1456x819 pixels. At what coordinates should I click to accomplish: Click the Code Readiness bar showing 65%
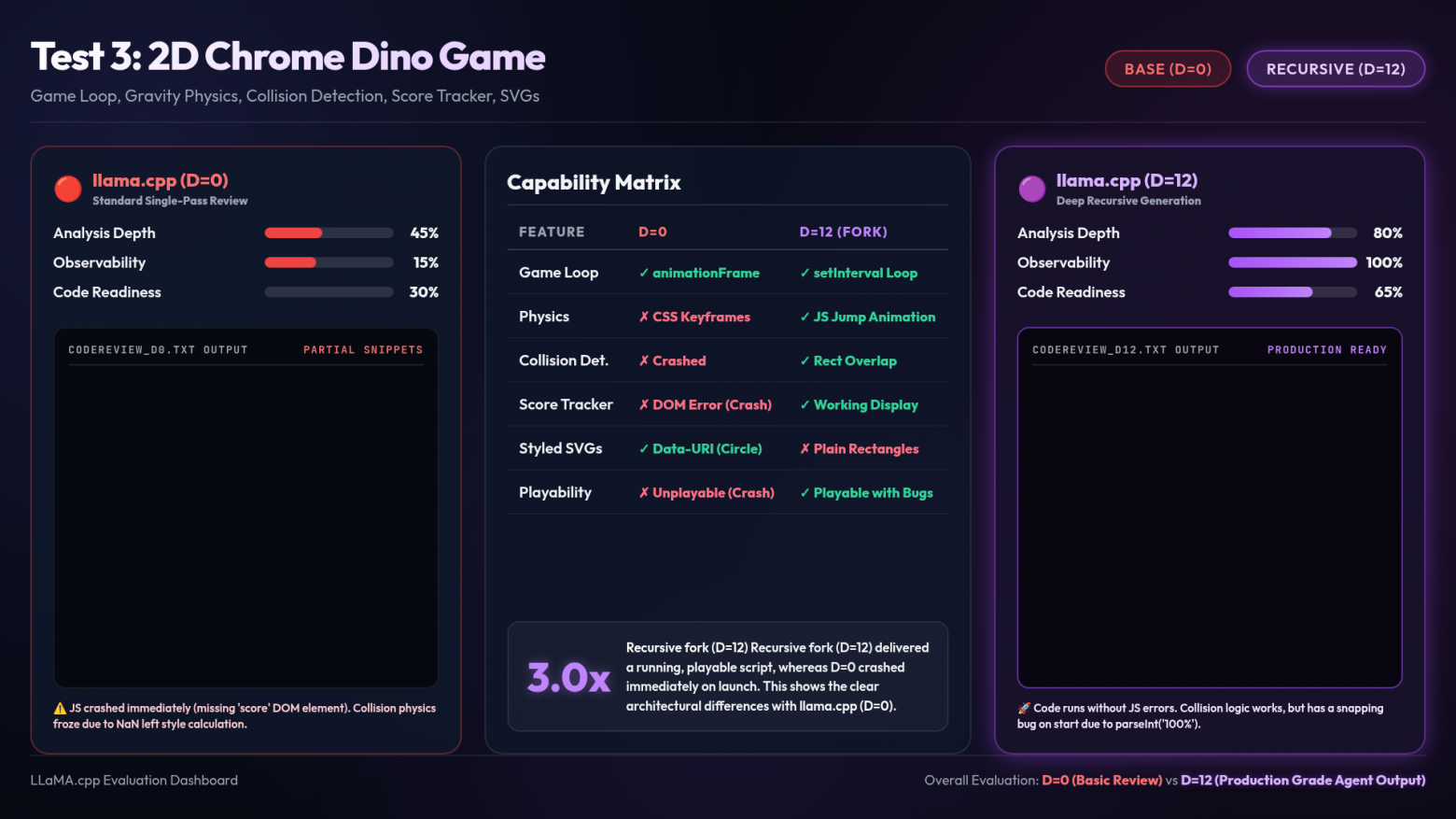1293,292
